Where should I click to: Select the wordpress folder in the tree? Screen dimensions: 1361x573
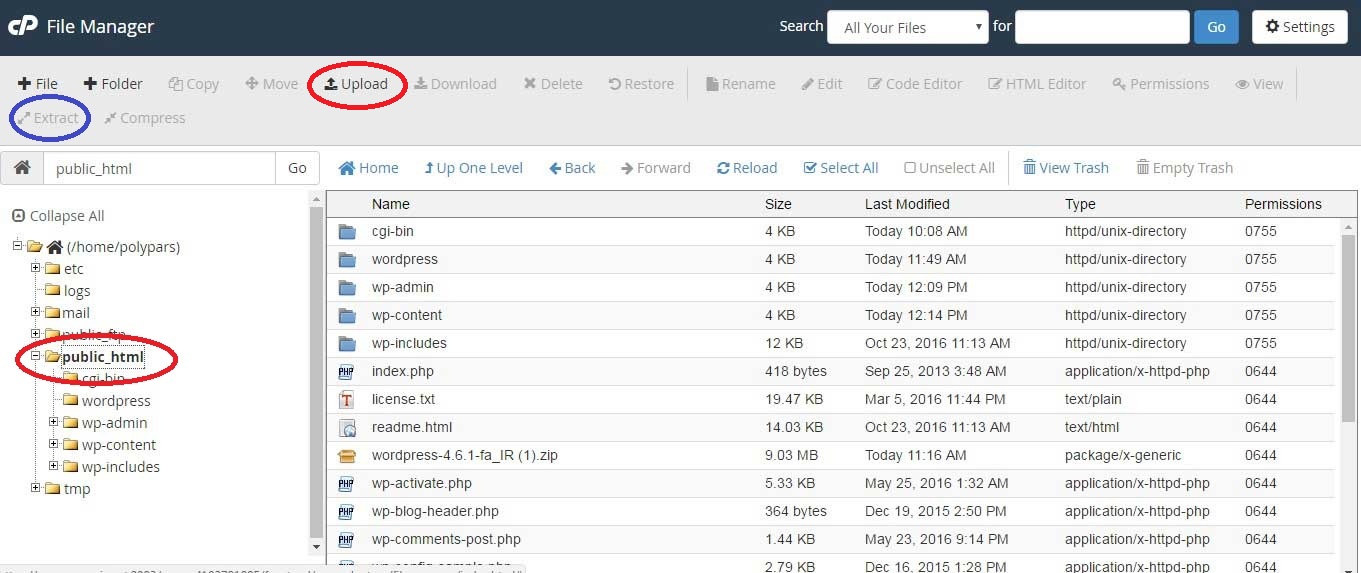(116, 401)
